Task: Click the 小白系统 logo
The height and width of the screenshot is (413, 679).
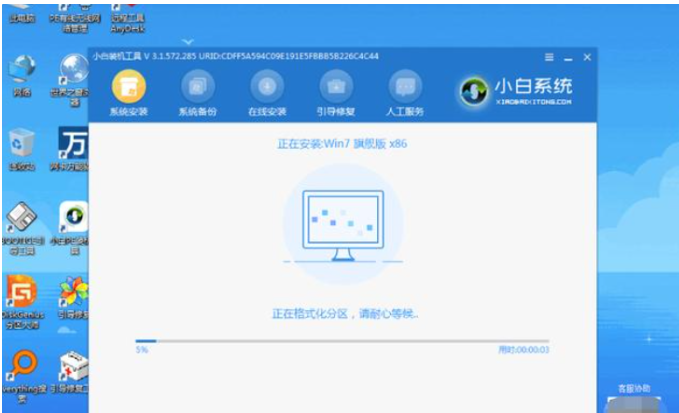Action: coord(516,91)
